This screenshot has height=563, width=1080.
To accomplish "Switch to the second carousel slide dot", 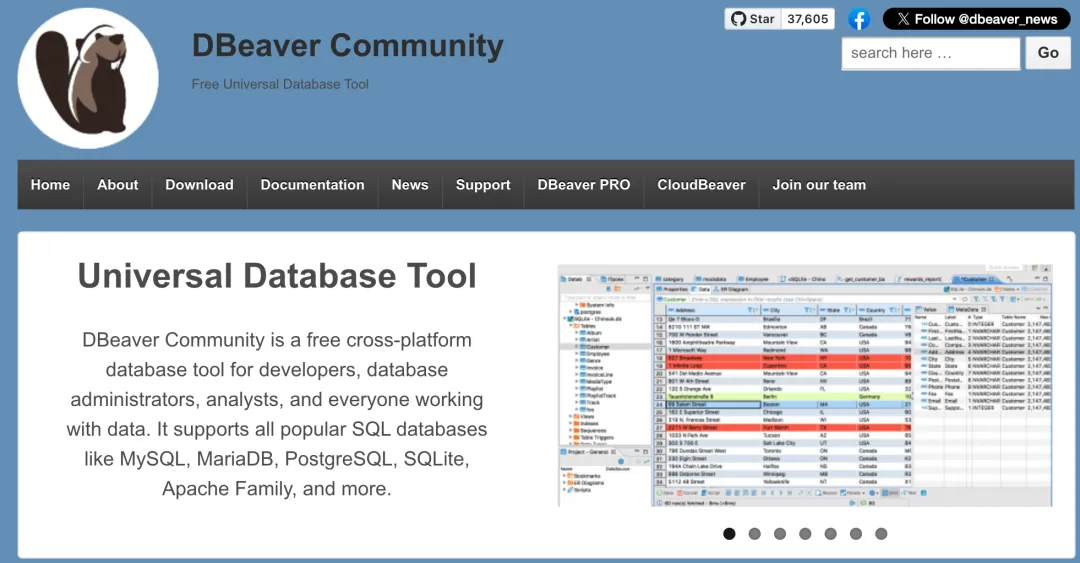I will (x=755, y=534).
